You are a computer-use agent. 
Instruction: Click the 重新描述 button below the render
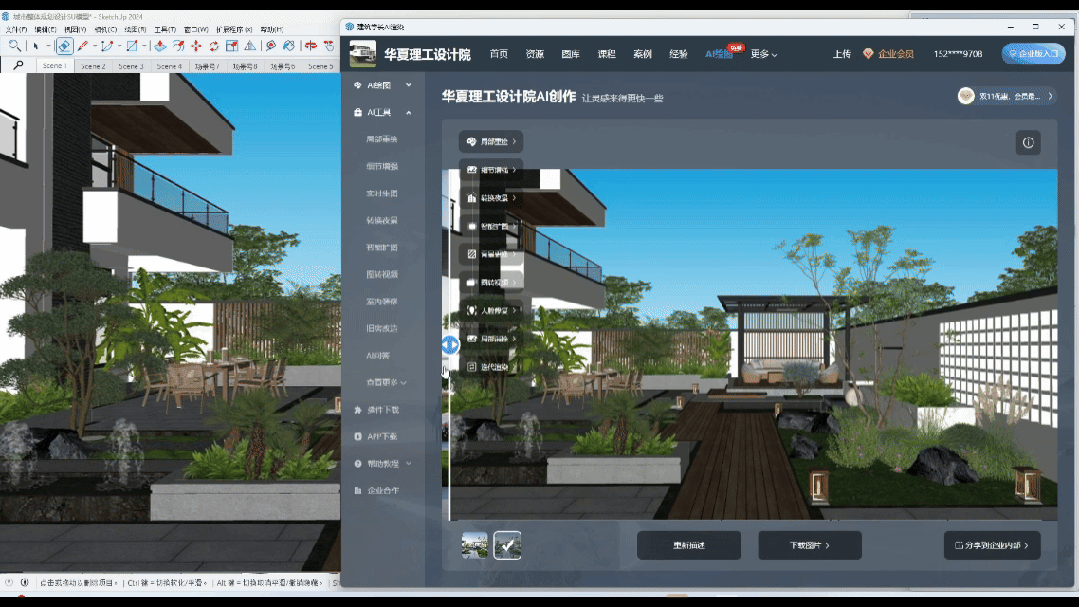click(x=689, y=545)
